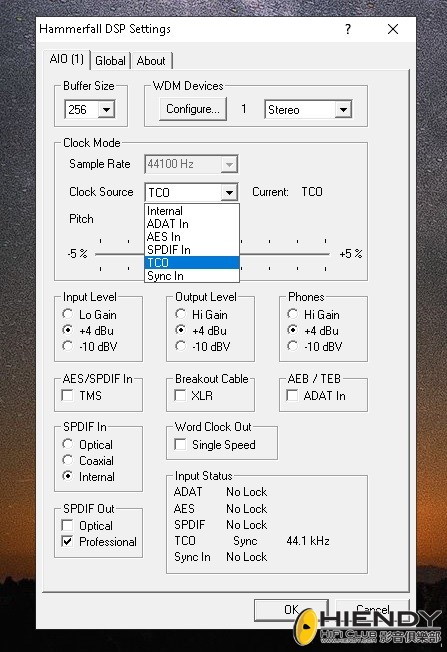Open the Global tab
This screenshot has height=652, width=447.
(x=110, y=61)
